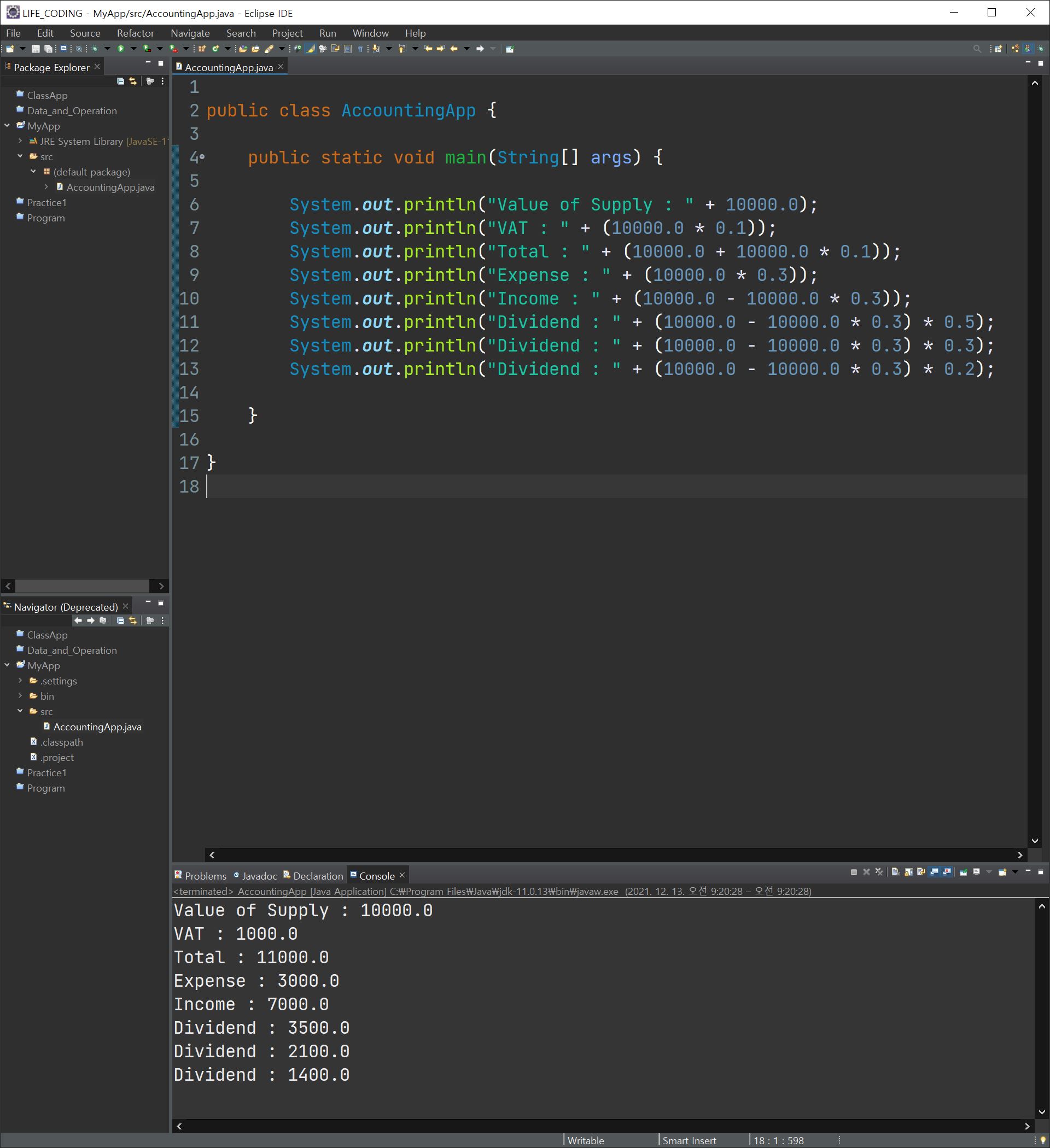Image resolution: width=1050 pixels, height=1148 pixels.
Task: Expand the bin folder in Navigator
Action: [x=21, y=696]
